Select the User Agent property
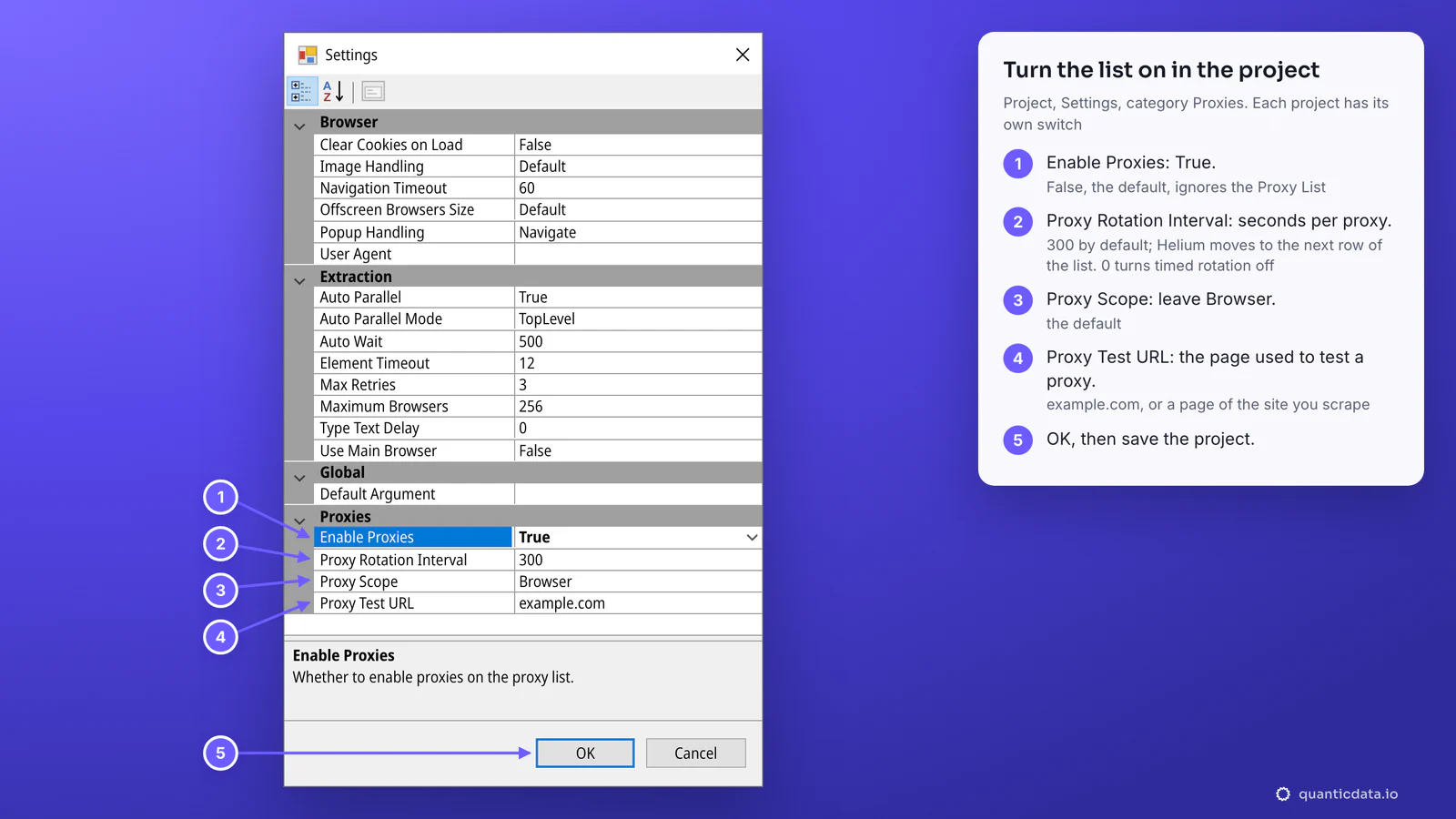Viewport: 1456px width, 819px height. [414, 254]
